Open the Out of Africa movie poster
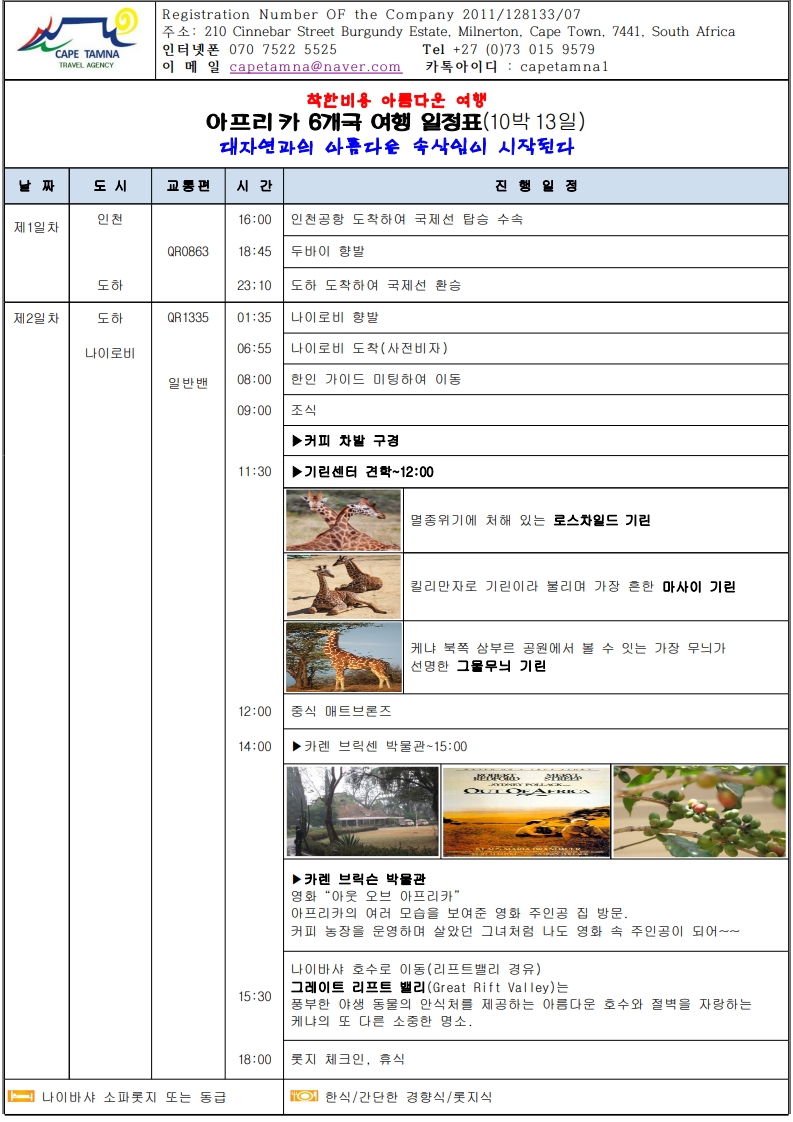 click(526, 812)
